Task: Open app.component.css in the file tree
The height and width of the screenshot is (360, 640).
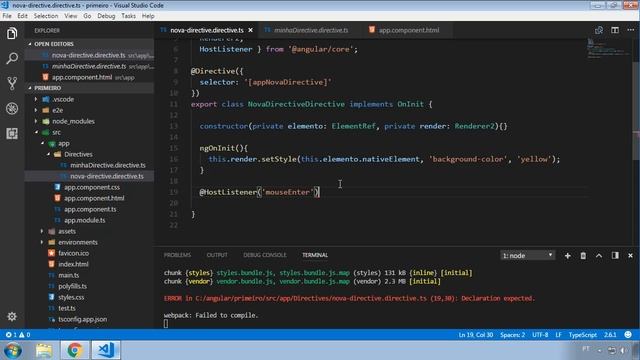Action: pos(91,187)
